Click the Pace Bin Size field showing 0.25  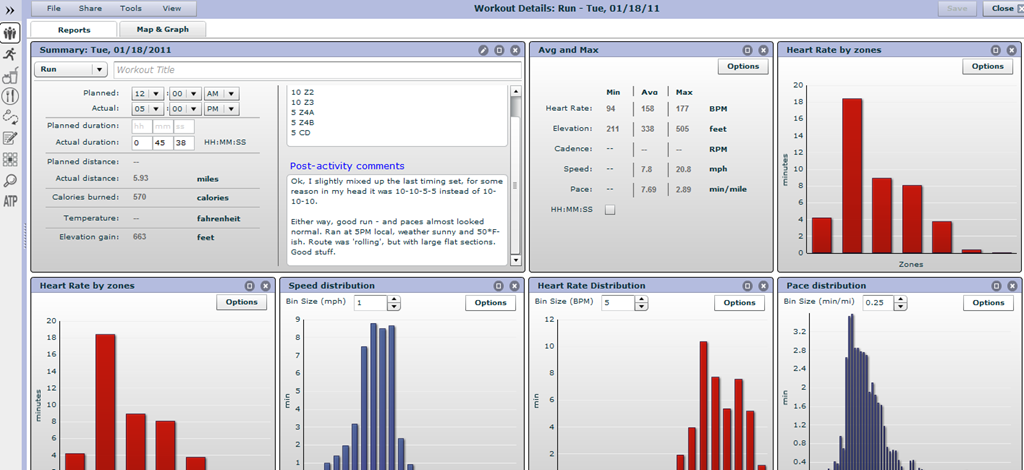tap(878, 303)
